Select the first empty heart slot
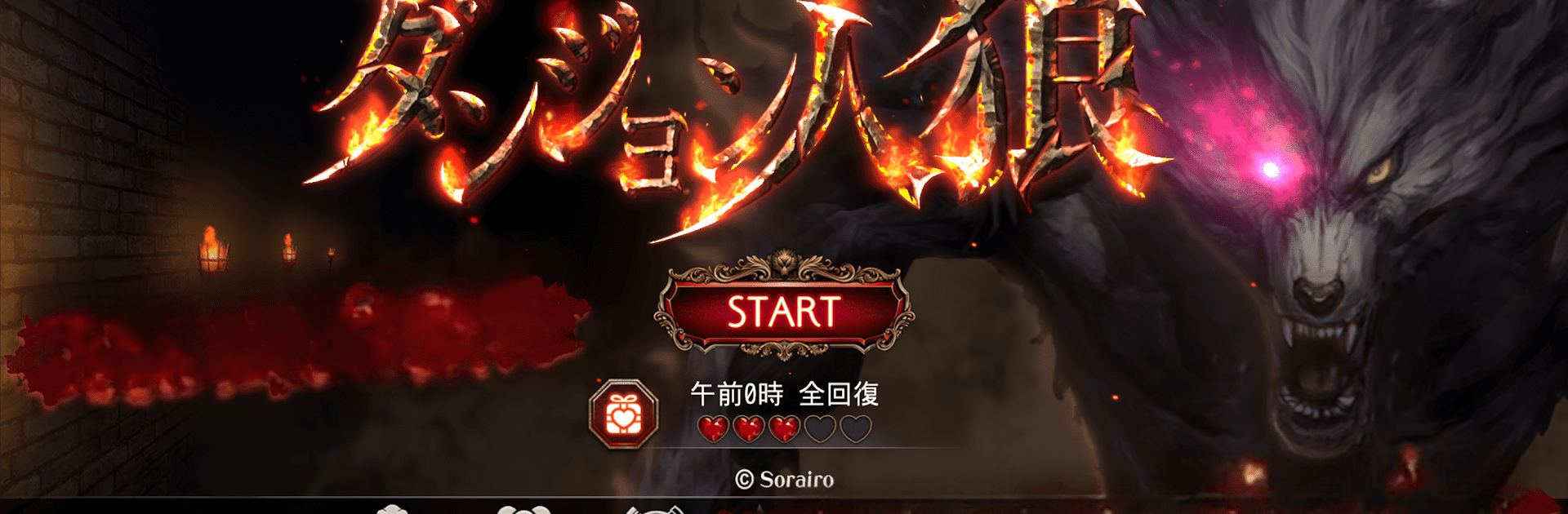This screenshot has width=1568, height=514. 820,428
